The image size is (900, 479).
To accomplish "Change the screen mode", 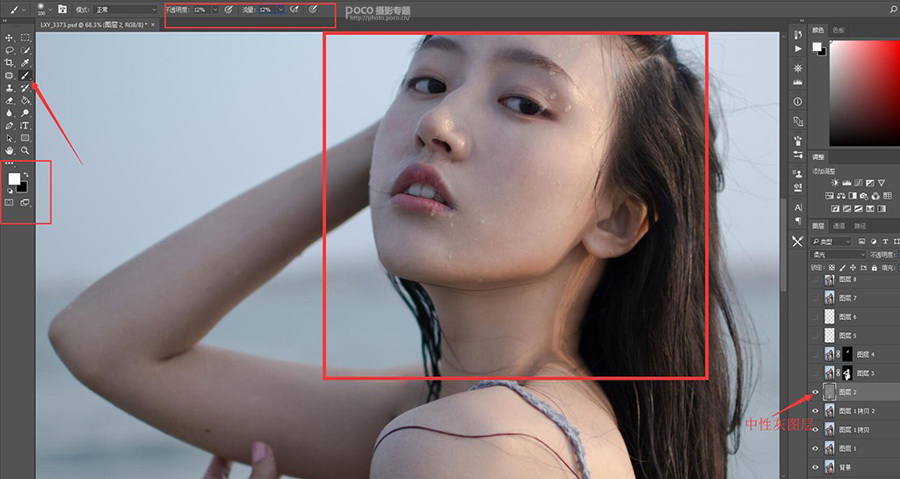I will click(25, 203).
